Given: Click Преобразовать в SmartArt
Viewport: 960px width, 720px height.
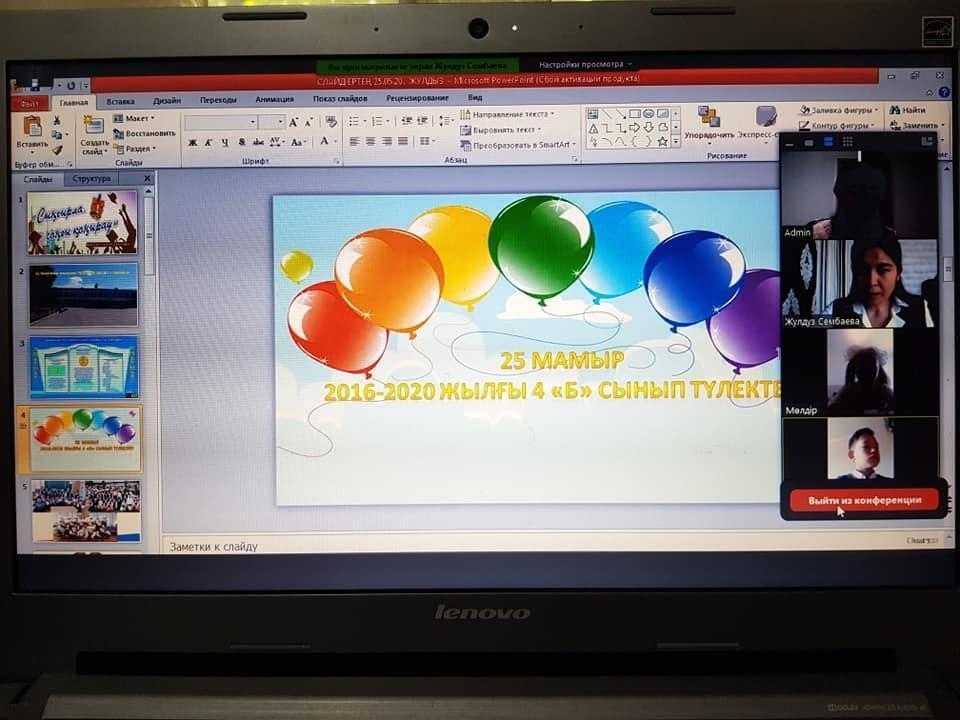Looking at the screenshot, I should (x=518, y=145).
